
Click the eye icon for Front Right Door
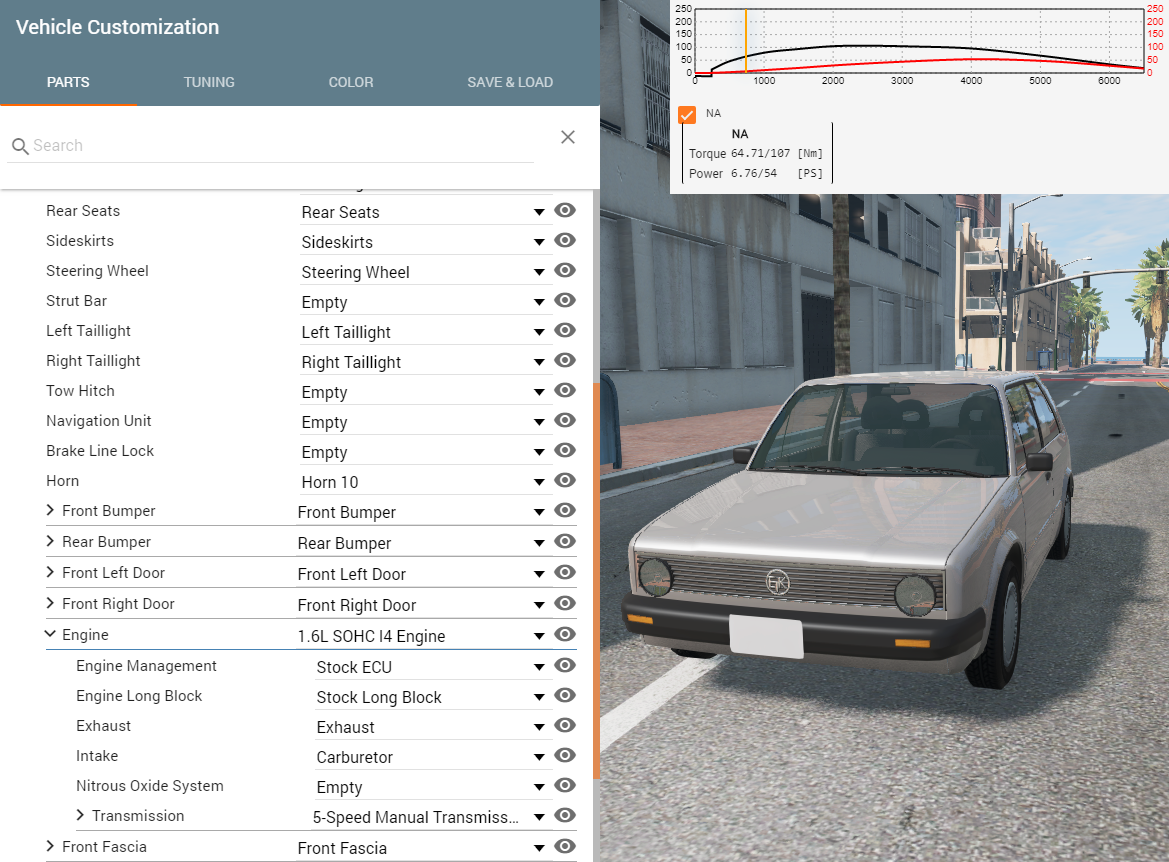point(565,603)
